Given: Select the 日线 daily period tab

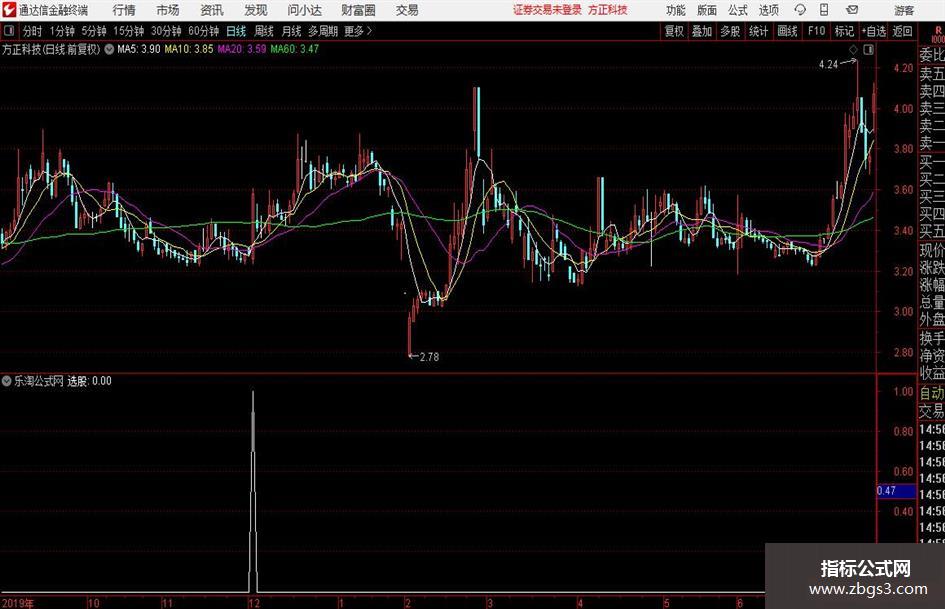Looking at the screenshot, I should tap(236, 31).
